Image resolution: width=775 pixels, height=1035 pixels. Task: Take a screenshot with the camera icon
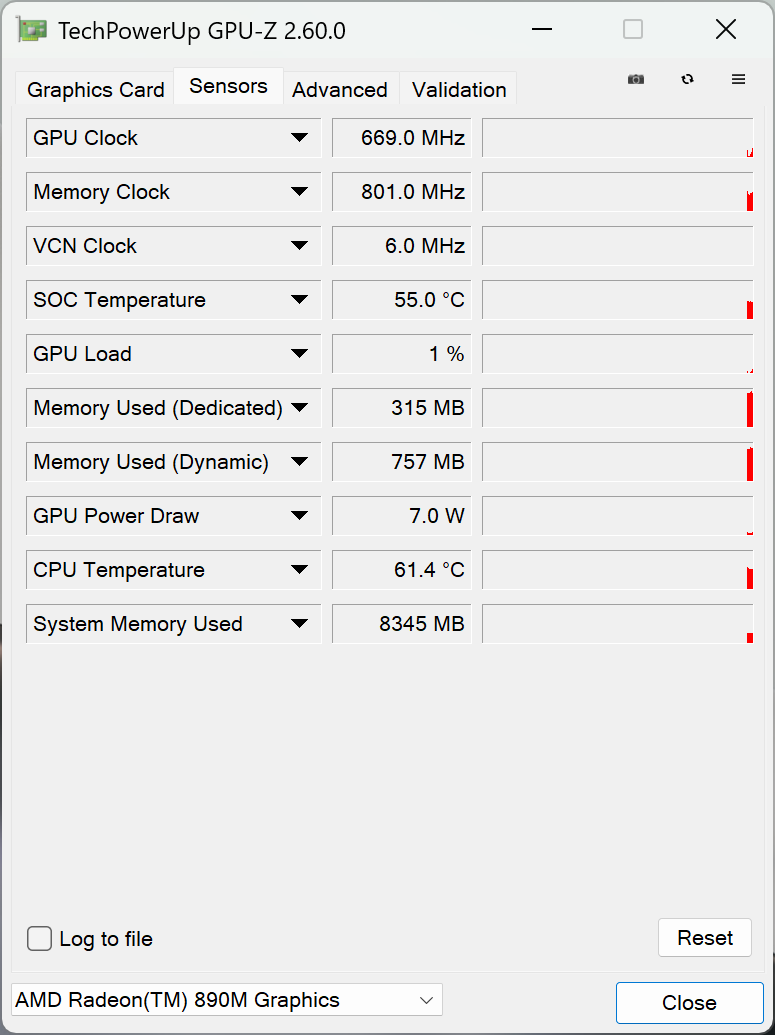pyautogui.click(x=636, y=79)
